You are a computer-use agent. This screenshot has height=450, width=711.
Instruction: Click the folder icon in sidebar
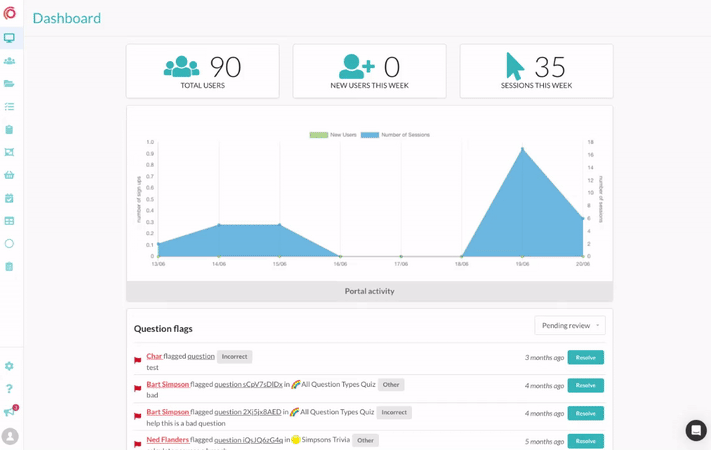[x=9, y=84]
